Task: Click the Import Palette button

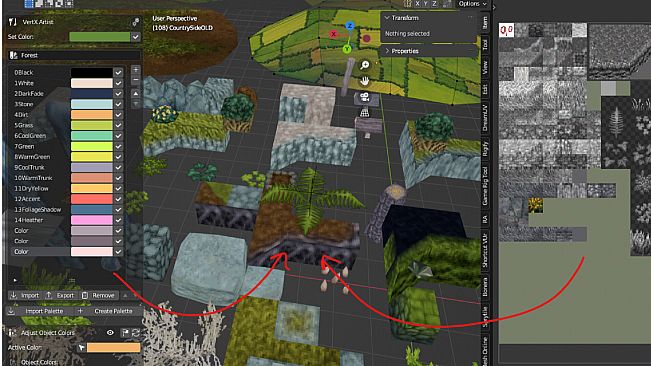Action: (x=39, y=311)
